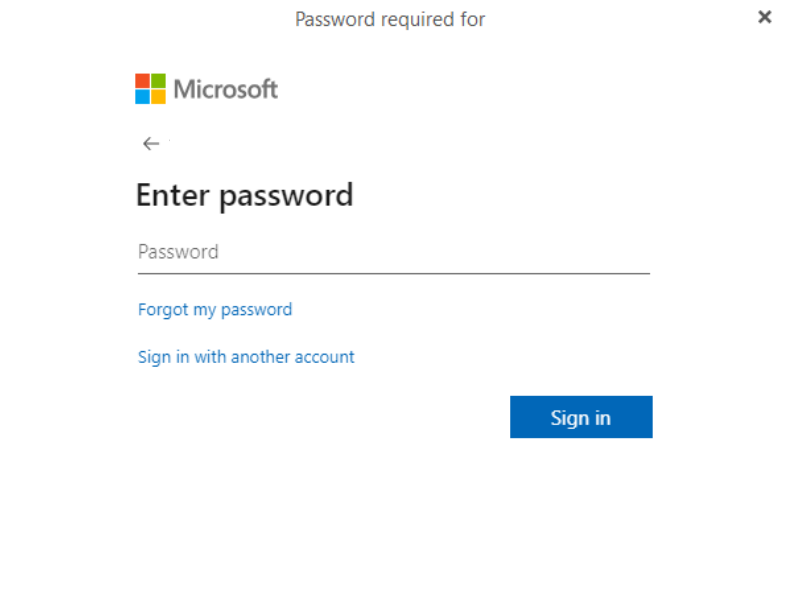
Task: Close the password required dialog
Action: point(764,17)
